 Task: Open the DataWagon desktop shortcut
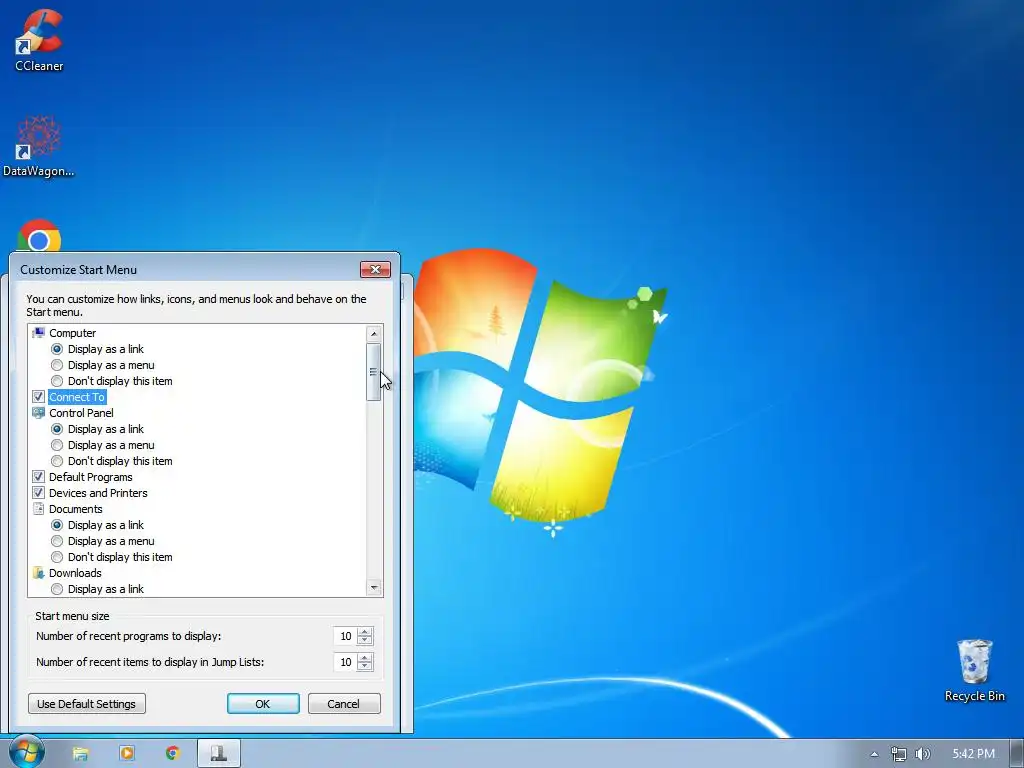point(39,146)
